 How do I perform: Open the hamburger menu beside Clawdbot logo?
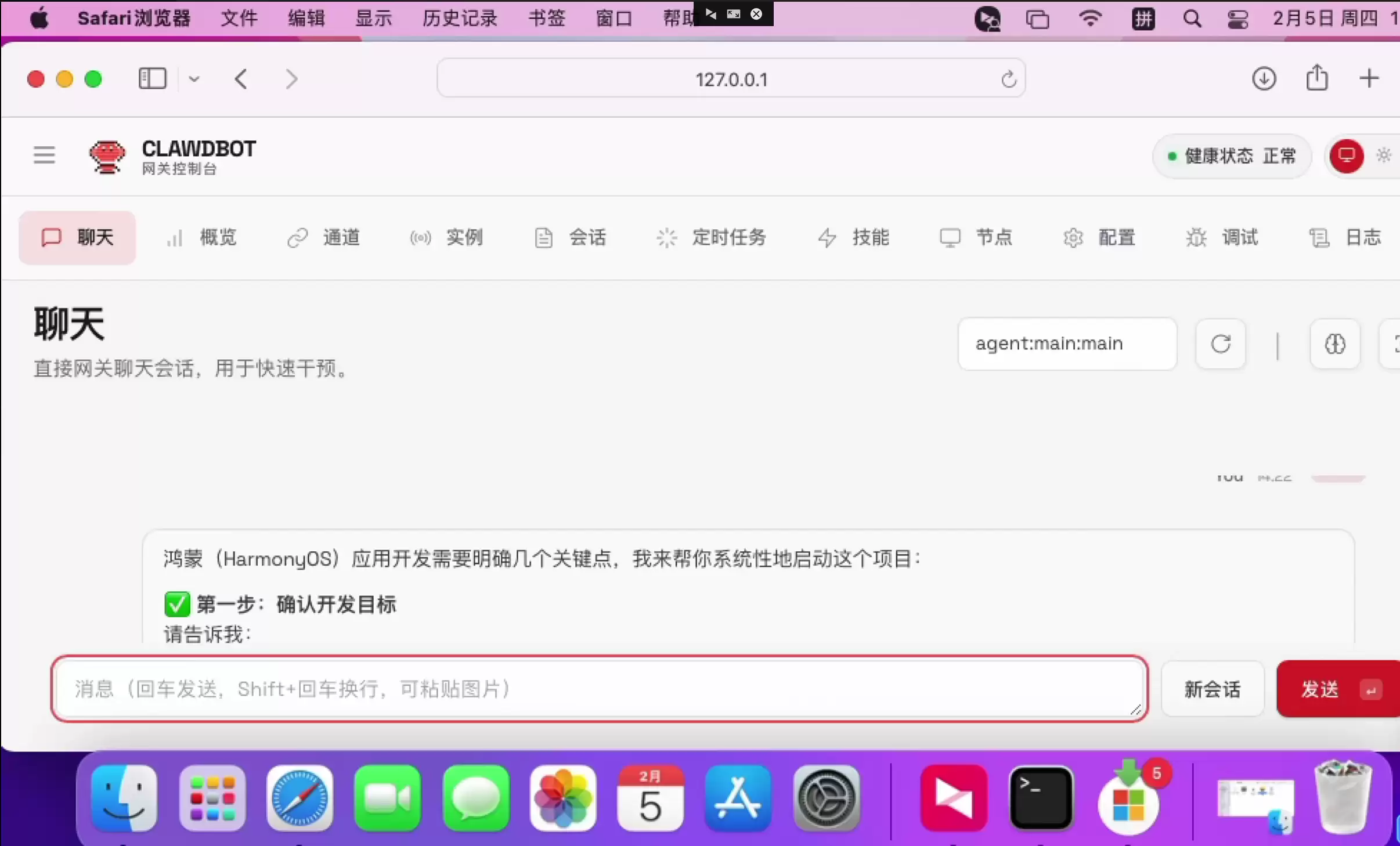pyautogui.click(x=44, y=155)
